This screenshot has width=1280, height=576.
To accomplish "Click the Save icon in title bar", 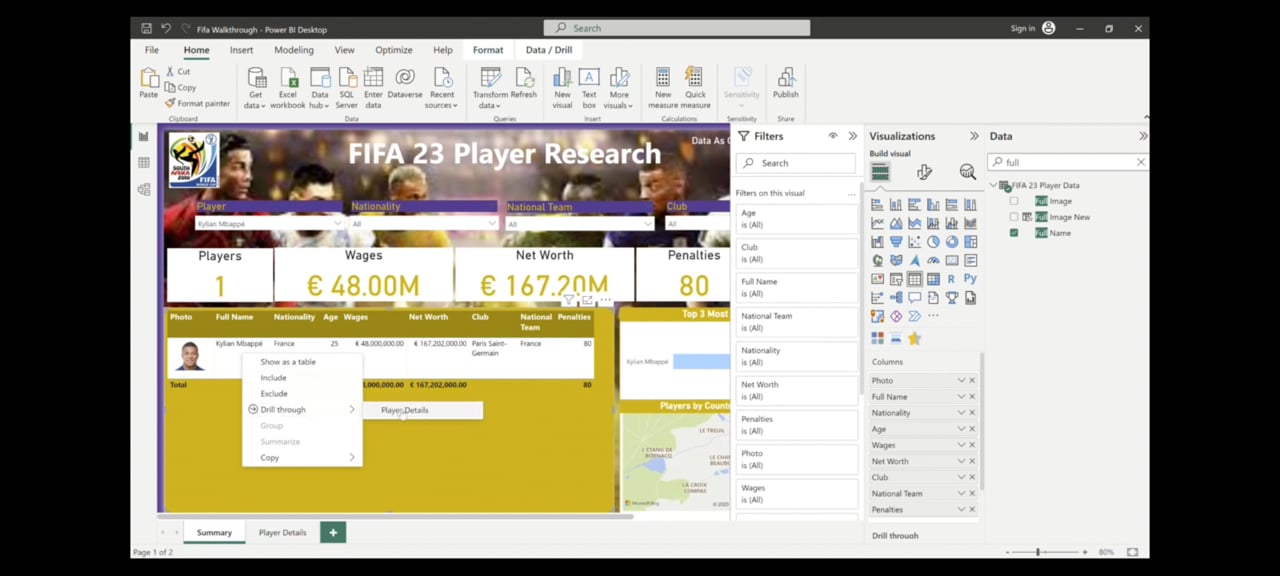I will pos(147,29).
